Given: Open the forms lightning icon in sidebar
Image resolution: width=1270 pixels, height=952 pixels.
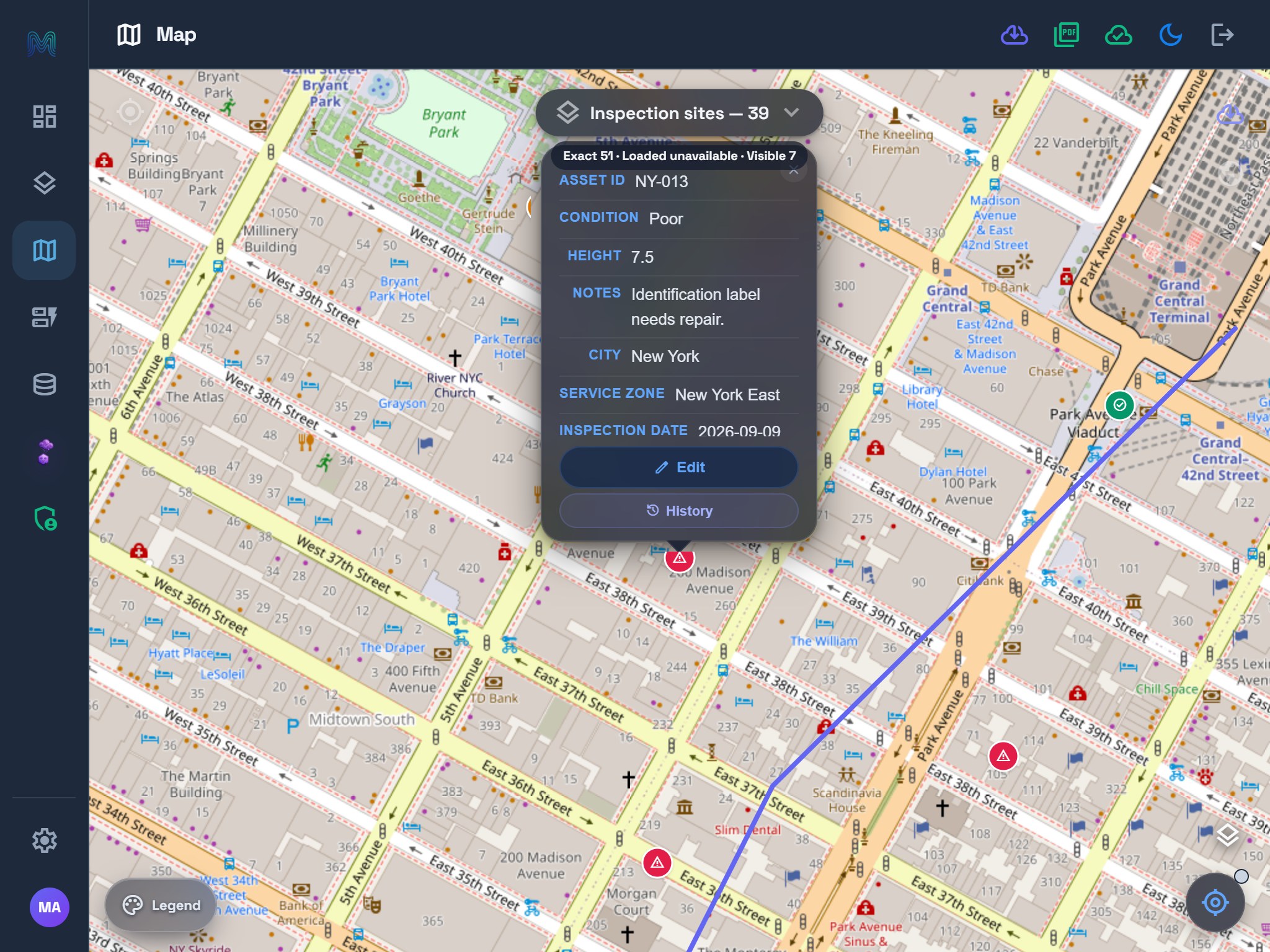Looking at the screenshot, I should 44,317.
